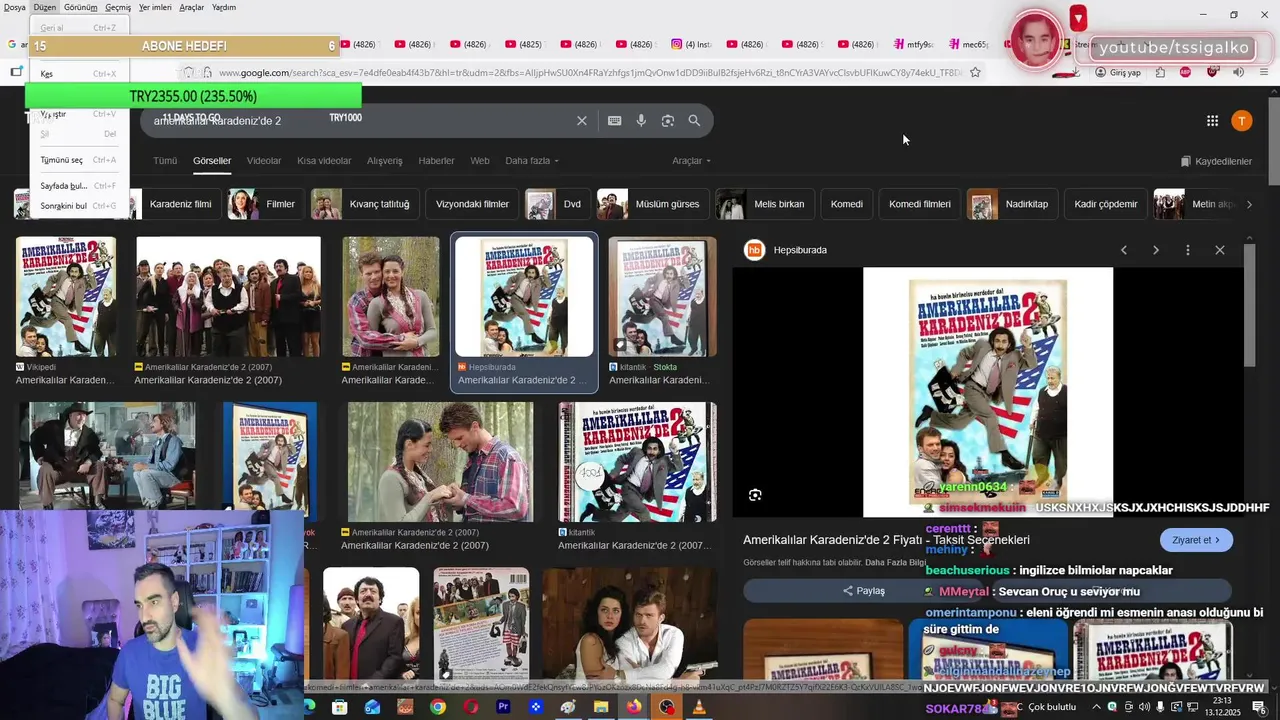This screenshot has height=720, width=1280.
Task: Click the Paylaş share button
Action: [864, 591]
